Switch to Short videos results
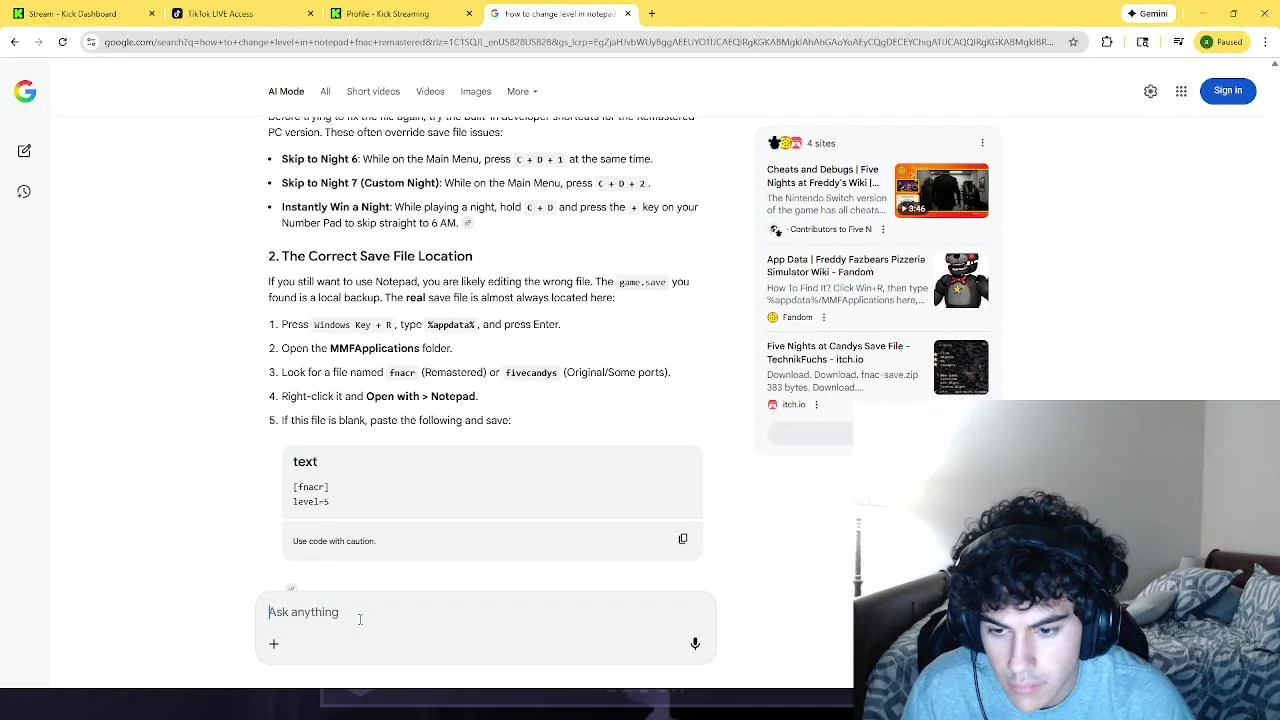Viewport: 1280px width, 720px height. coord(373,92)
